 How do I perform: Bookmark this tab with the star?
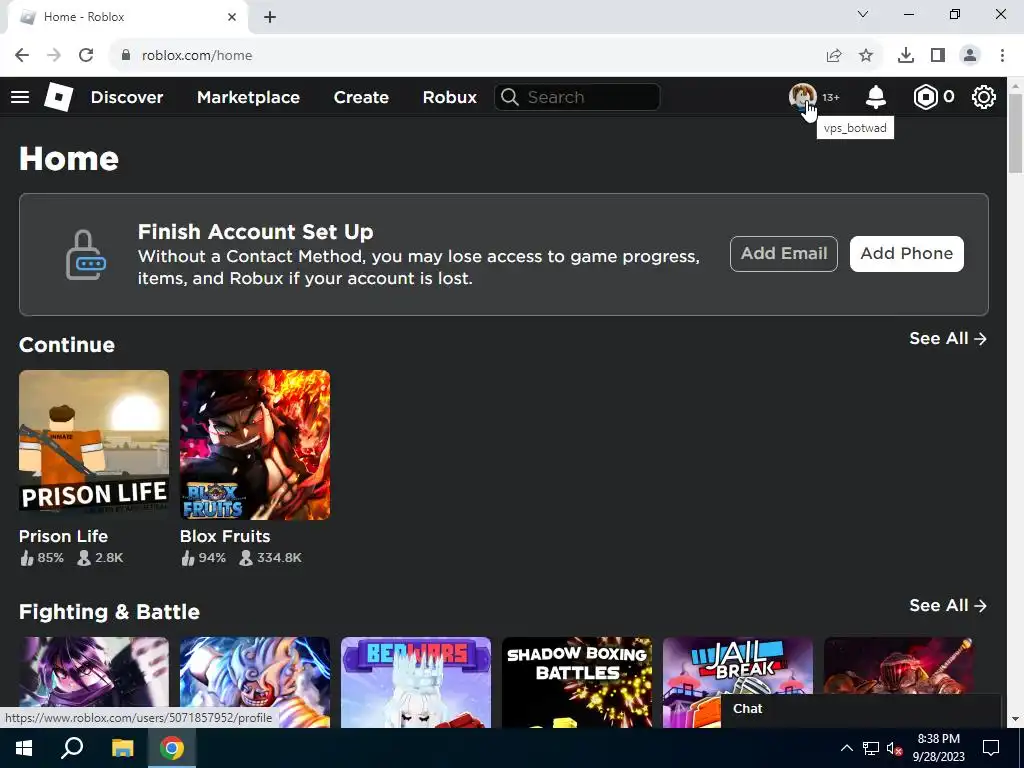[x=866, y=56]
